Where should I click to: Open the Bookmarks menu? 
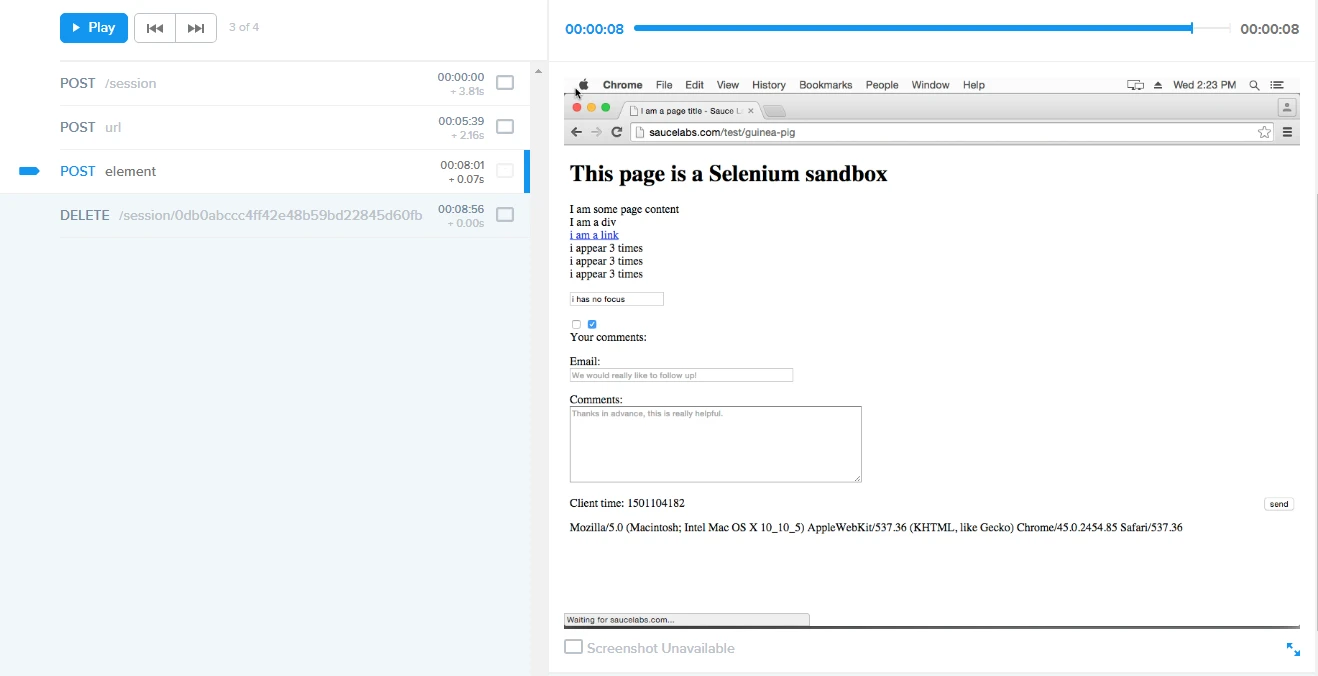tap(826, 85)
